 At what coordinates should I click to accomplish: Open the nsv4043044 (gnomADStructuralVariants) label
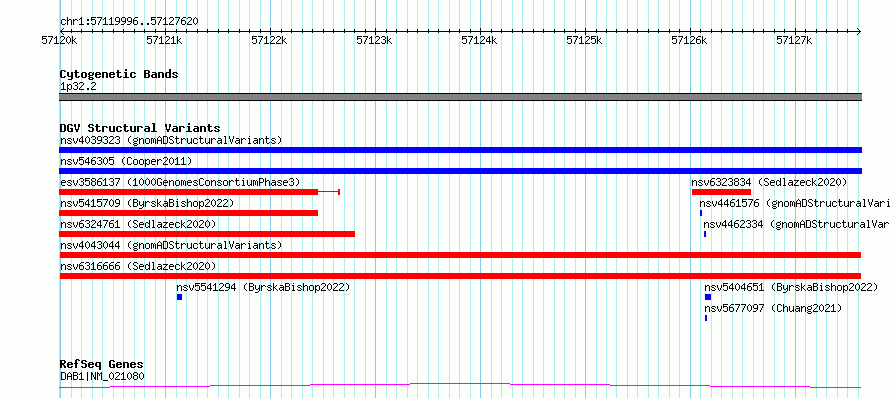pyautogui.click(x=171, y=245)
